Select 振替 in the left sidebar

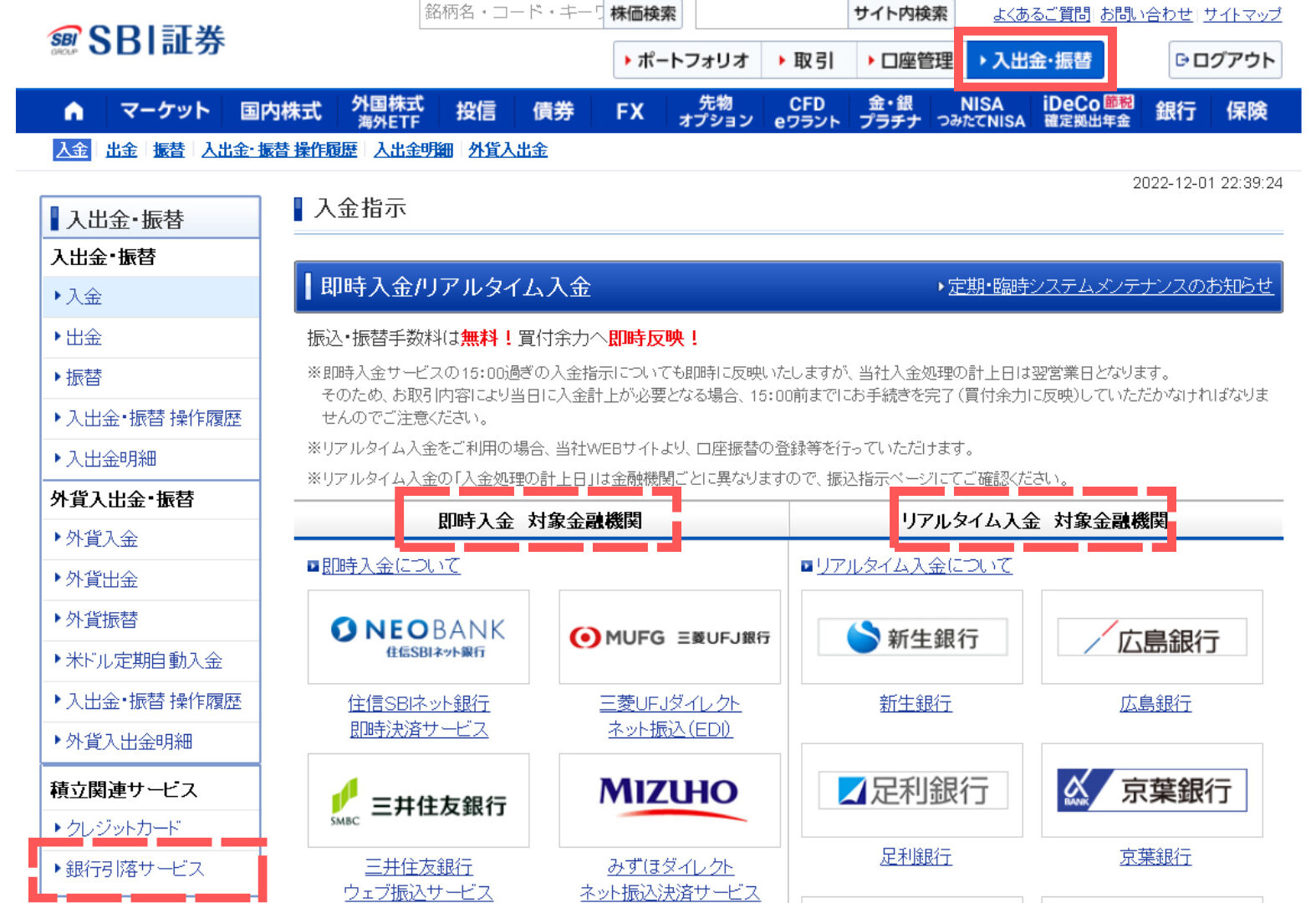point(150,378)
